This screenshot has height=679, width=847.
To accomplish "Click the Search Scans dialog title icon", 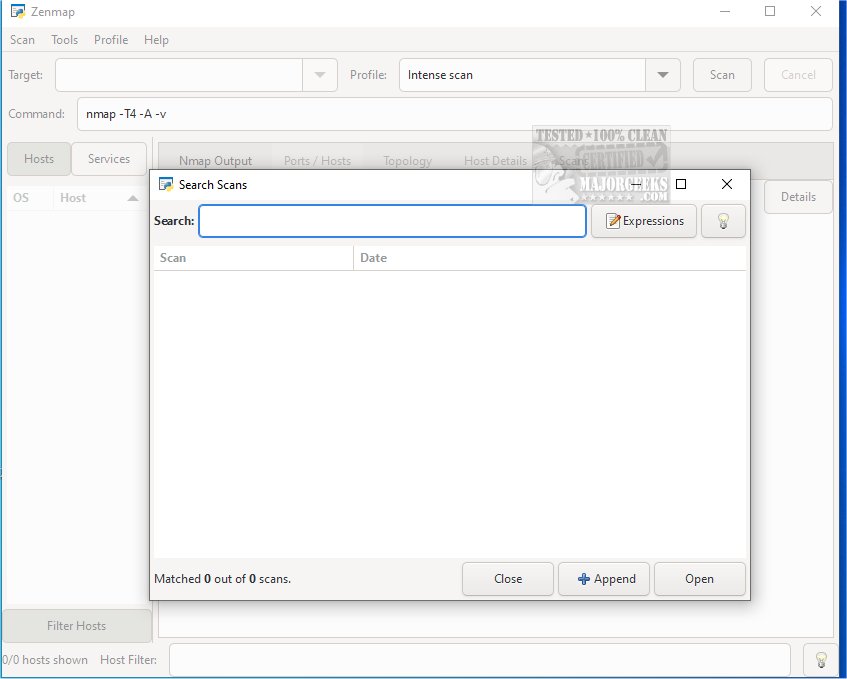I will [x=166, y=184].
